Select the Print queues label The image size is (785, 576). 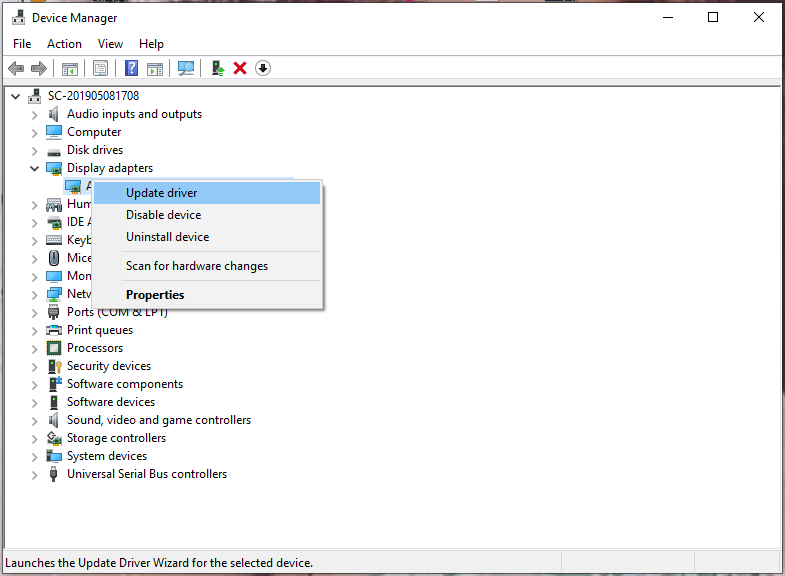pyautogui.click(x=100, y=330)
